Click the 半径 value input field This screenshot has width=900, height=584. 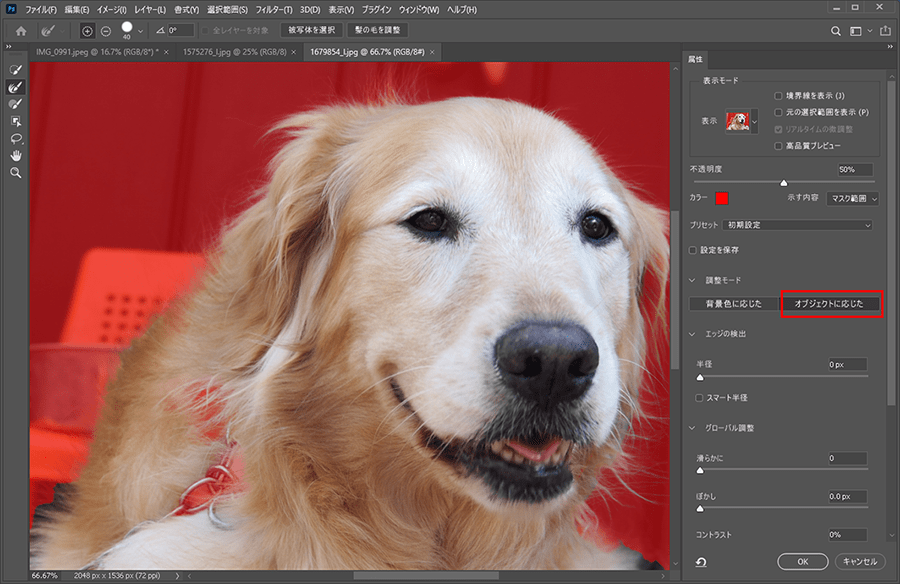(847, 365)
